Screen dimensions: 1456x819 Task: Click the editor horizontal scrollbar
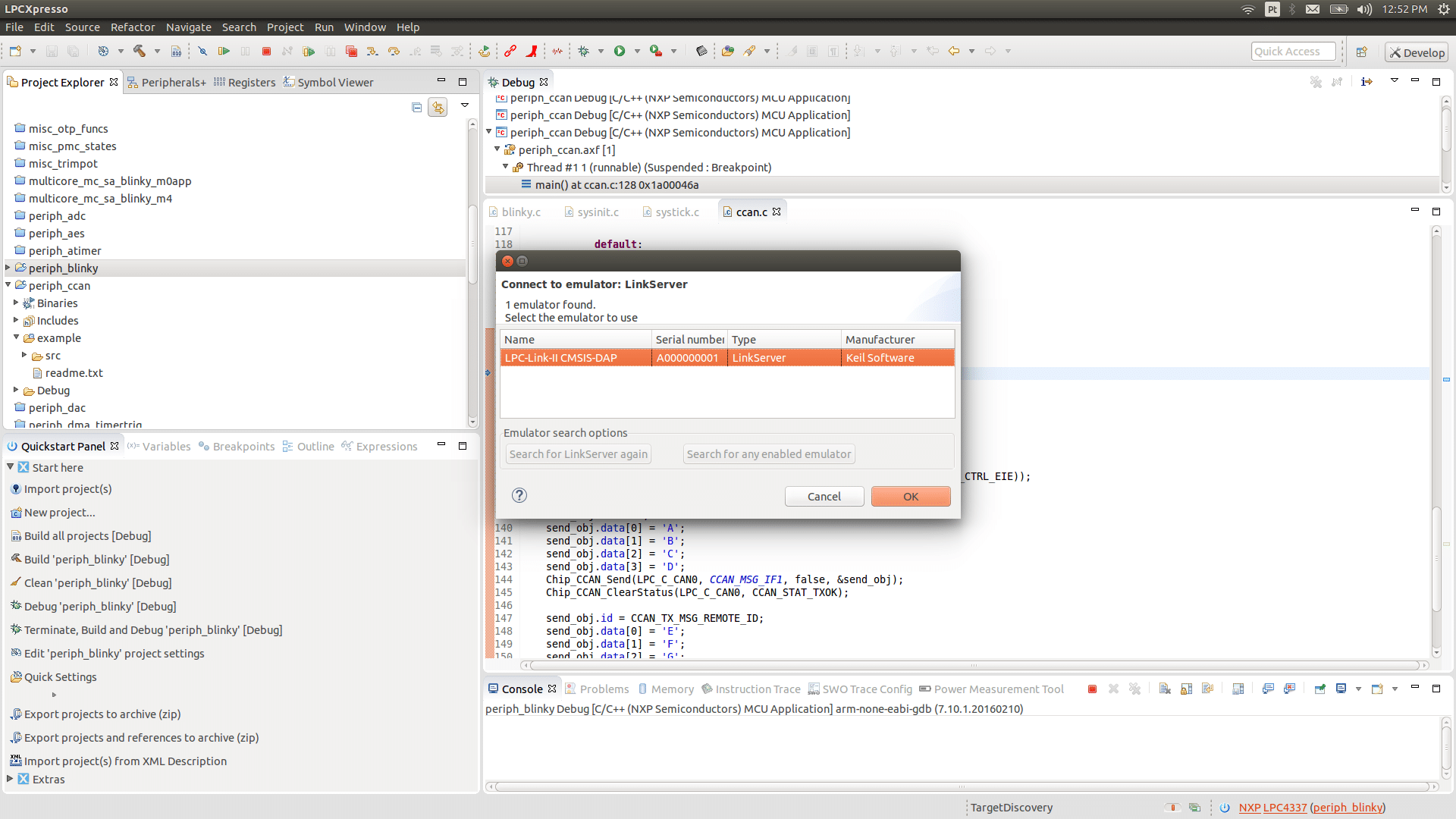(x=973, y=666)
